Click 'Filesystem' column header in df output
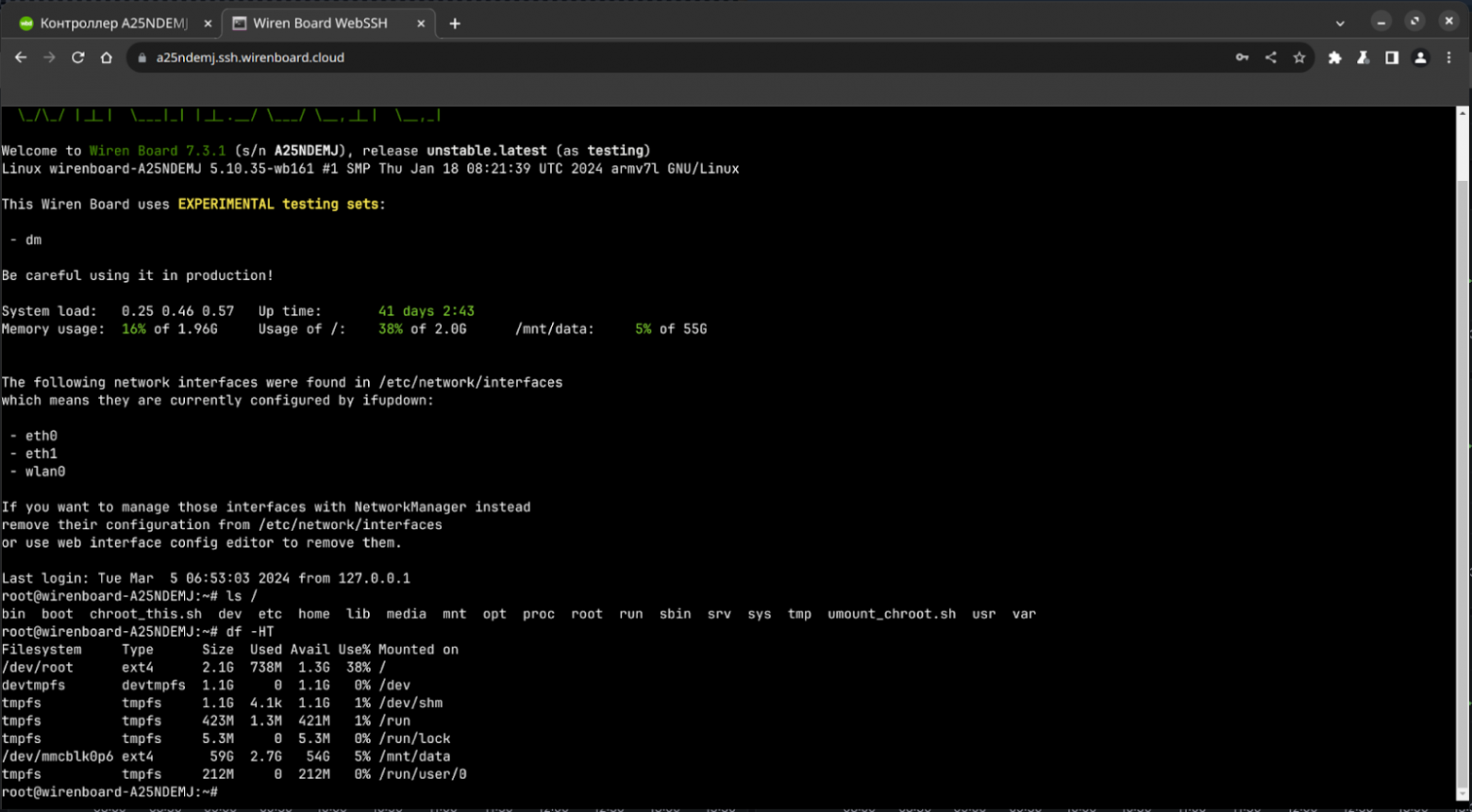Image resolution: width=1472 pixels, height=812 pixels. 42,650
